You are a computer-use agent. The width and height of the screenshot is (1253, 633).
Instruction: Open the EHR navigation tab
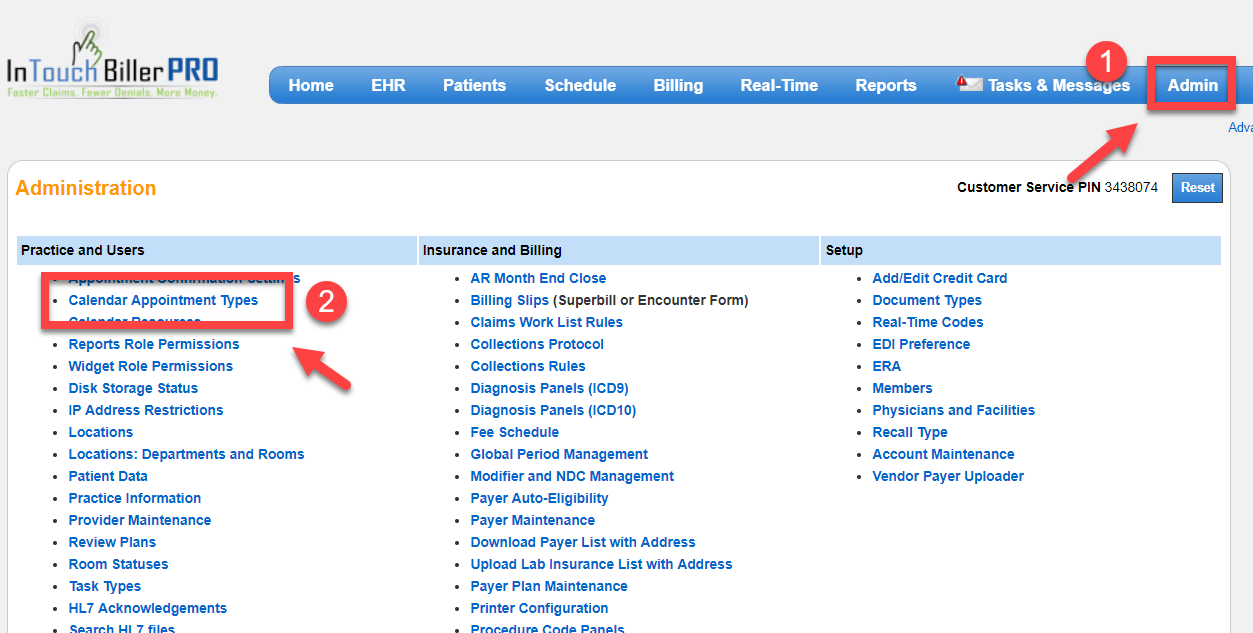(x=388, y=85)
